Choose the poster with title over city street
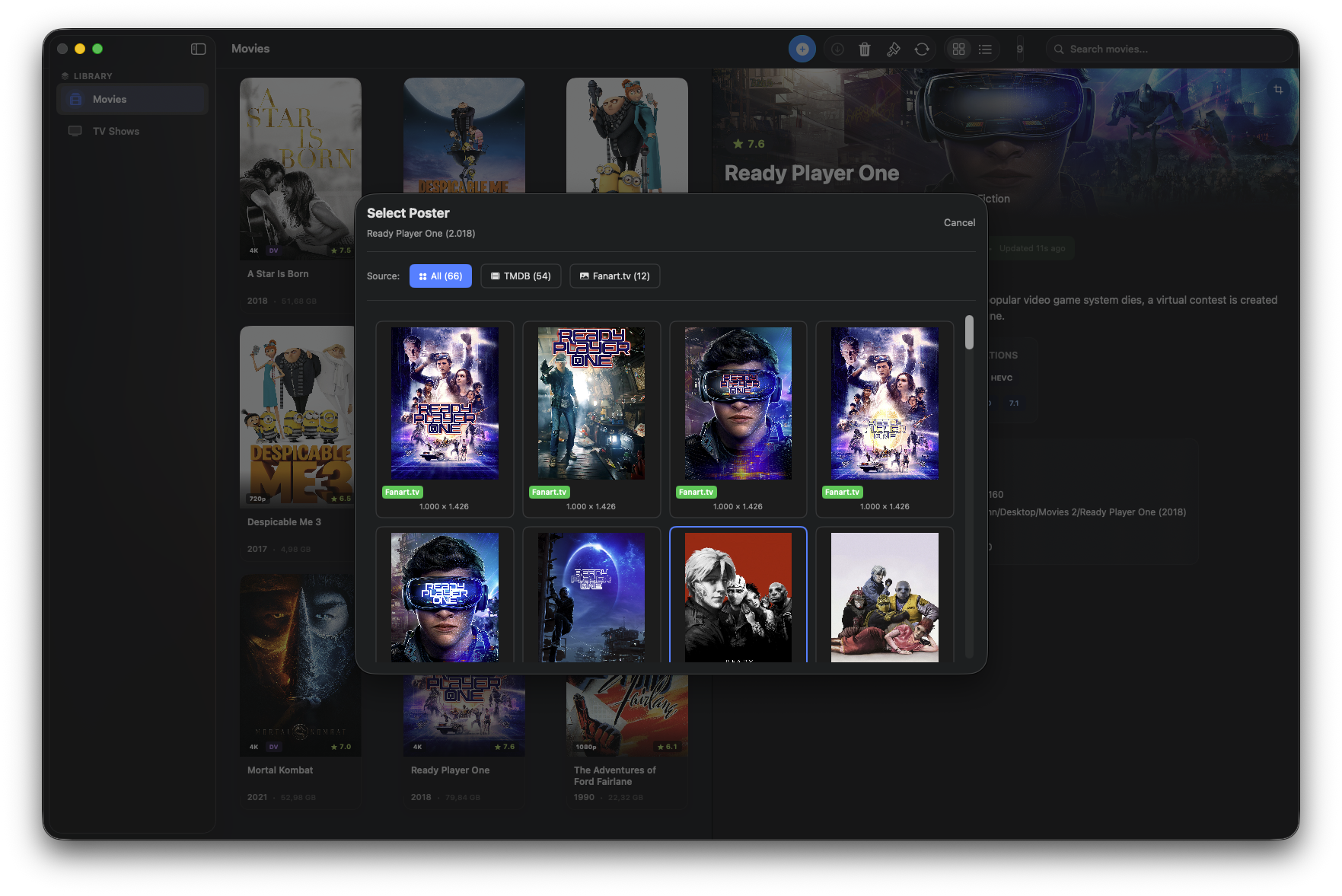The height and width of the screenshot is (896, 1342). pos(591,403)
